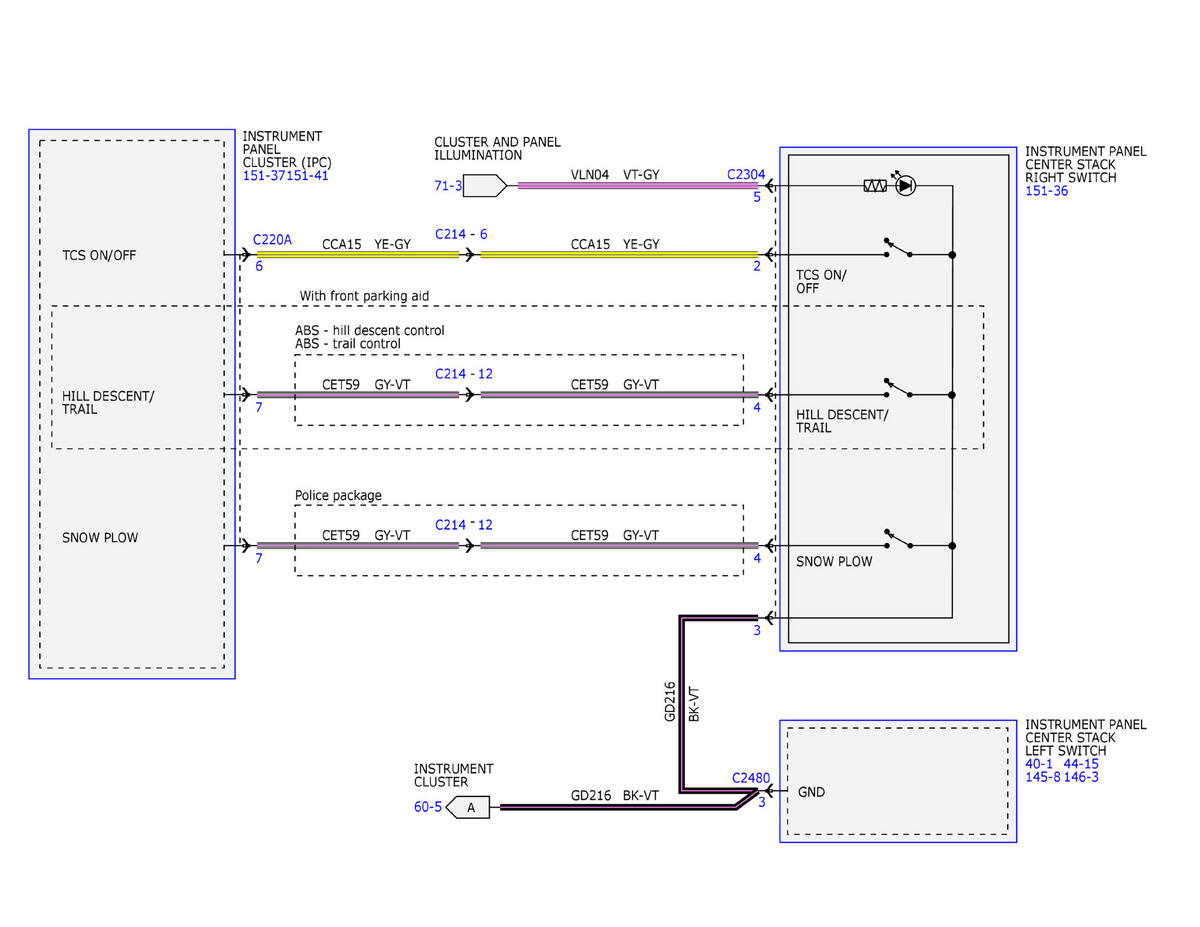This screenshot has height=927, width=1200.
Task: Open connector C2480 link
Action: [x=751, y=777]
